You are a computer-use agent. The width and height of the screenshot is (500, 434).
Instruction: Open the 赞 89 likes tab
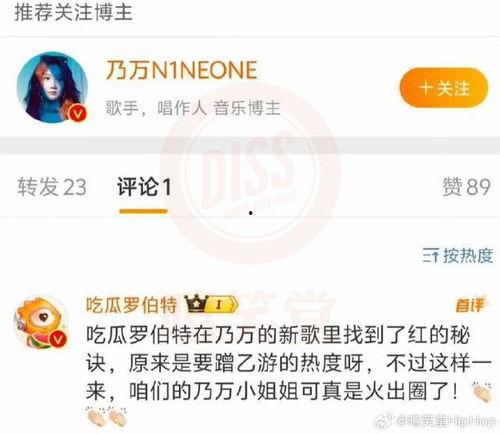pyautogui.click(x=467, y=187)
